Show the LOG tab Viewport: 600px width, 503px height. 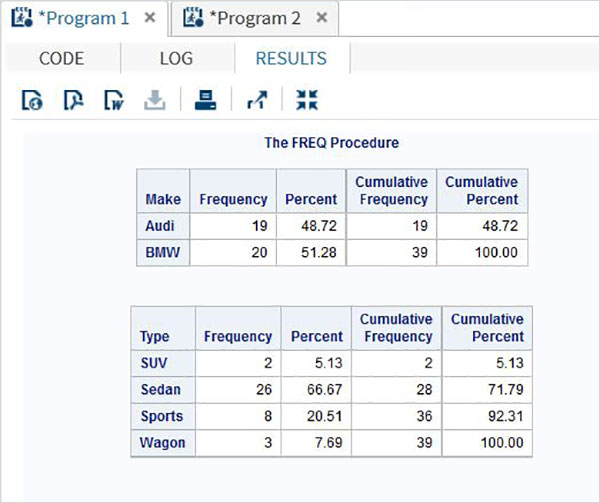(x=176, y=58)
